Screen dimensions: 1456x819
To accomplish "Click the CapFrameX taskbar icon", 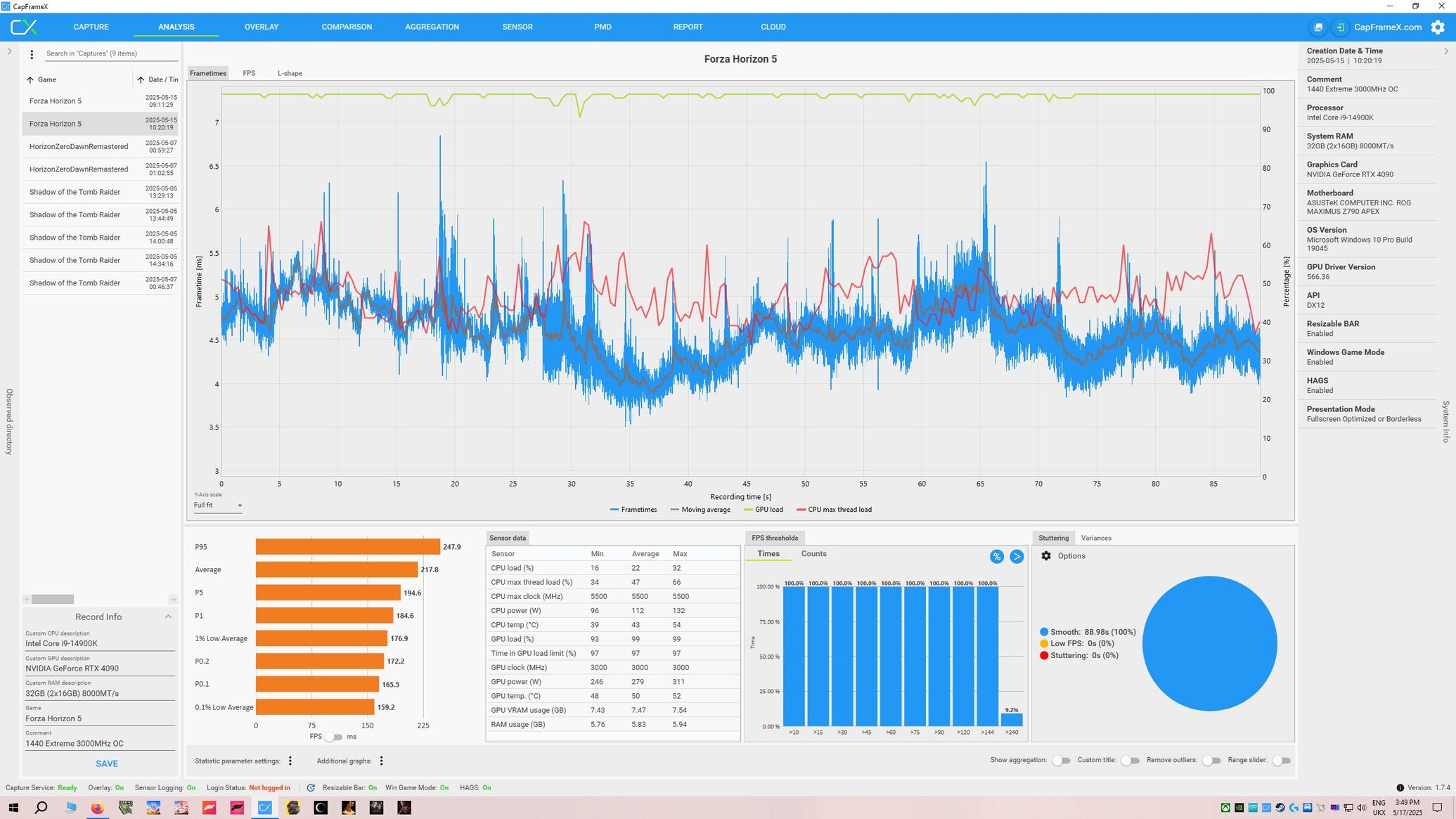I will coord(265,808).
